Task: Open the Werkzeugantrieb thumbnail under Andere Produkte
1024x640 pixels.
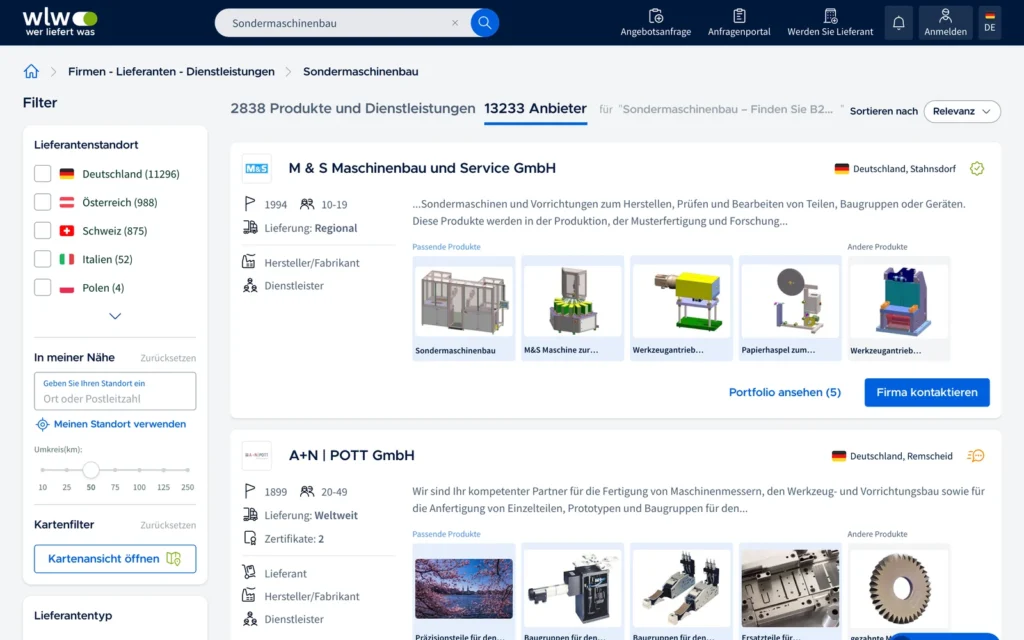Action: pyautogui.click(x=899, y=308)
